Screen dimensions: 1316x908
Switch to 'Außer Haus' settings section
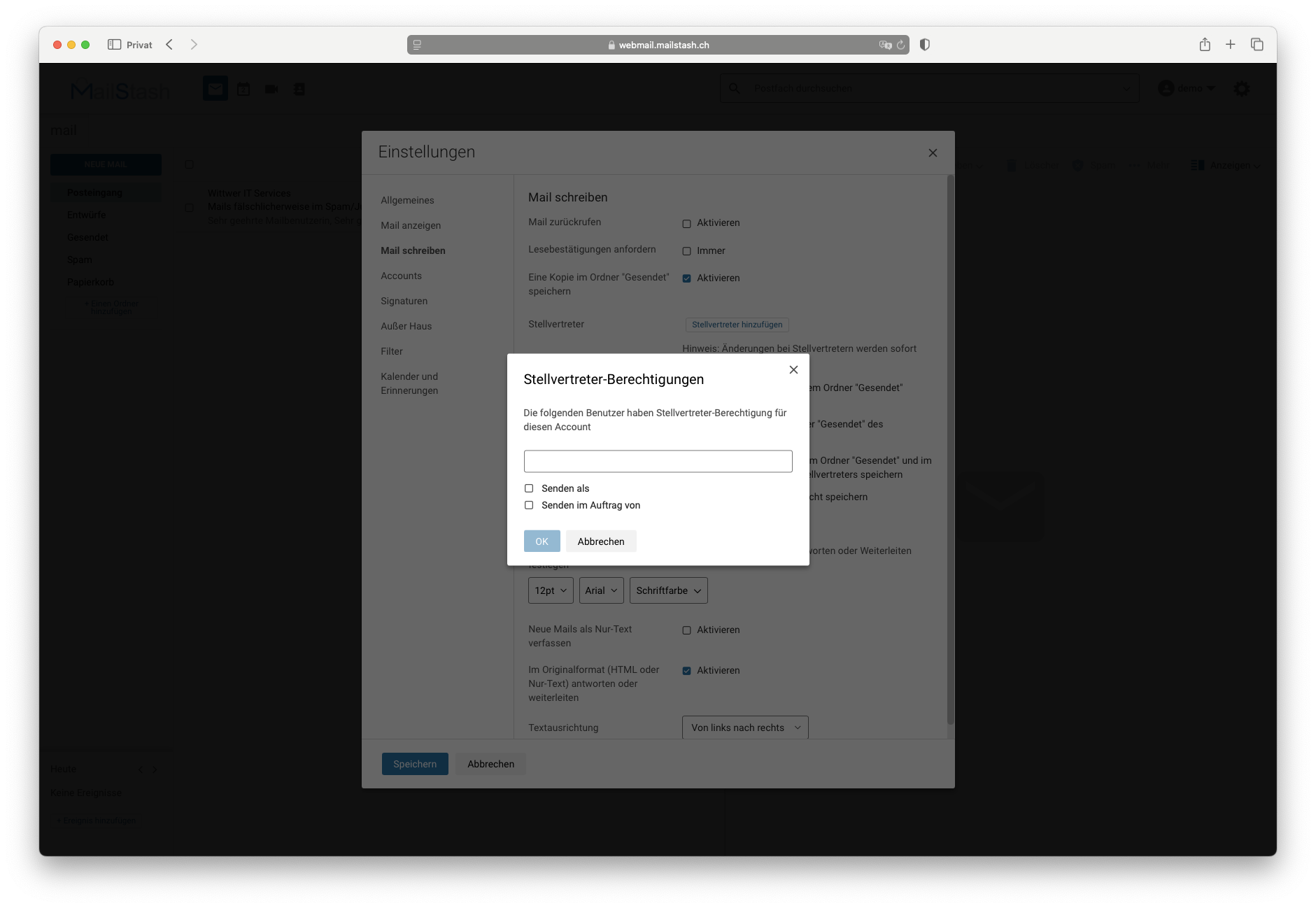(x=406, y=326)
